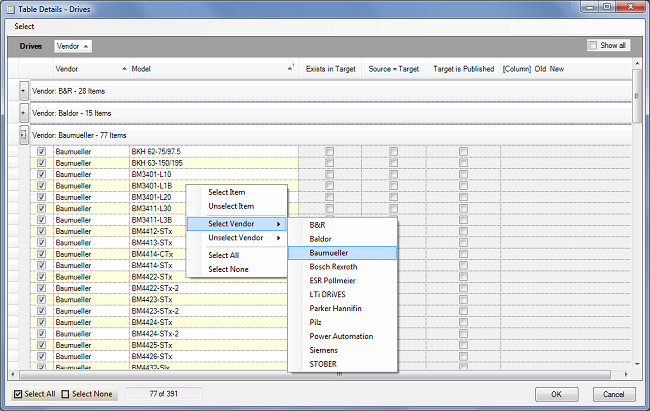Click the Select None button with empty box icon

(x=88, y=394)
